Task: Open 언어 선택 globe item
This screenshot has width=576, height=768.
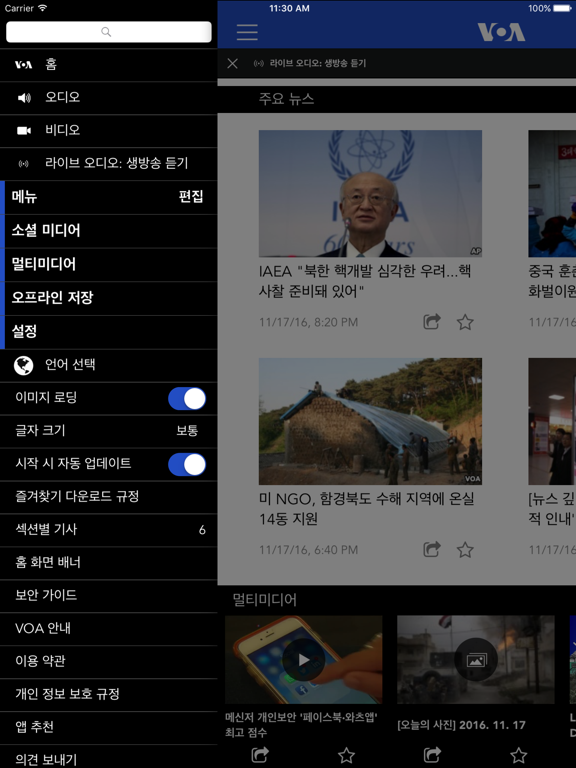Action: click(x=109, y=365)
